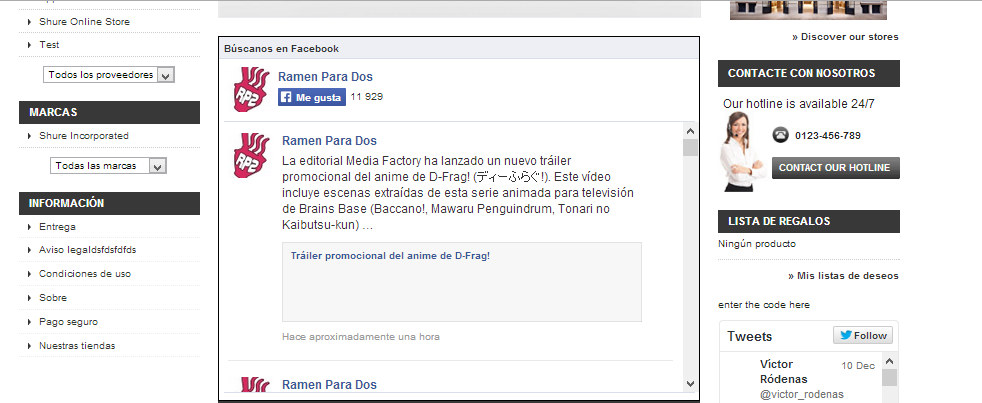982x403 pixels.
Task: Click the Búscanos en Facebook title
Action: (x=281, y=48)
